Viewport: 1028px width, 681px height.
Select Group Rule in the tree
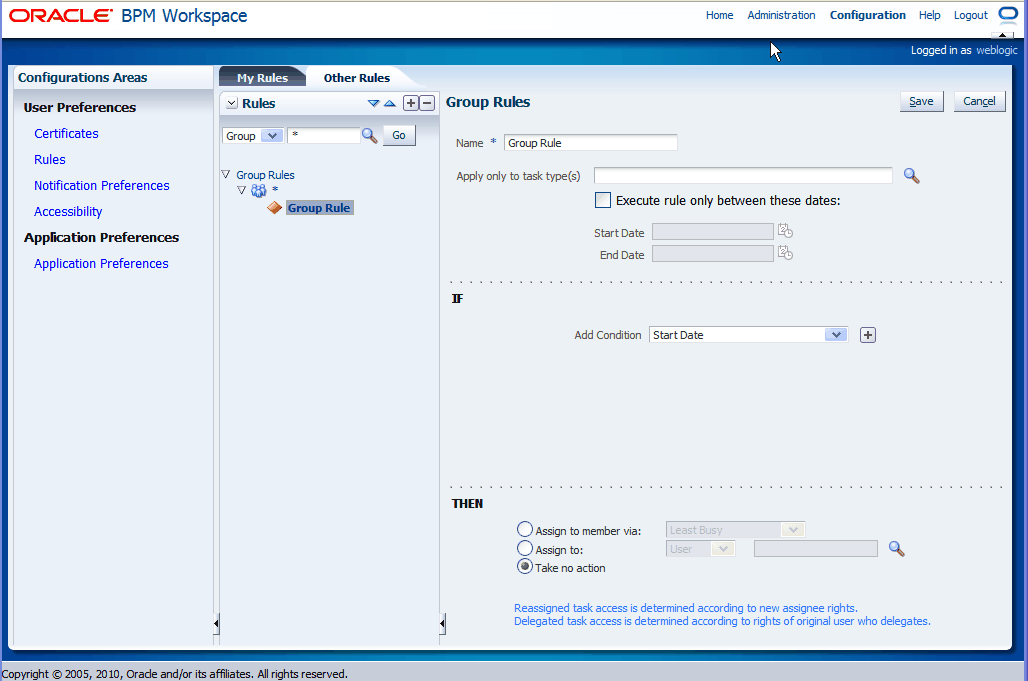click(319, 208)
